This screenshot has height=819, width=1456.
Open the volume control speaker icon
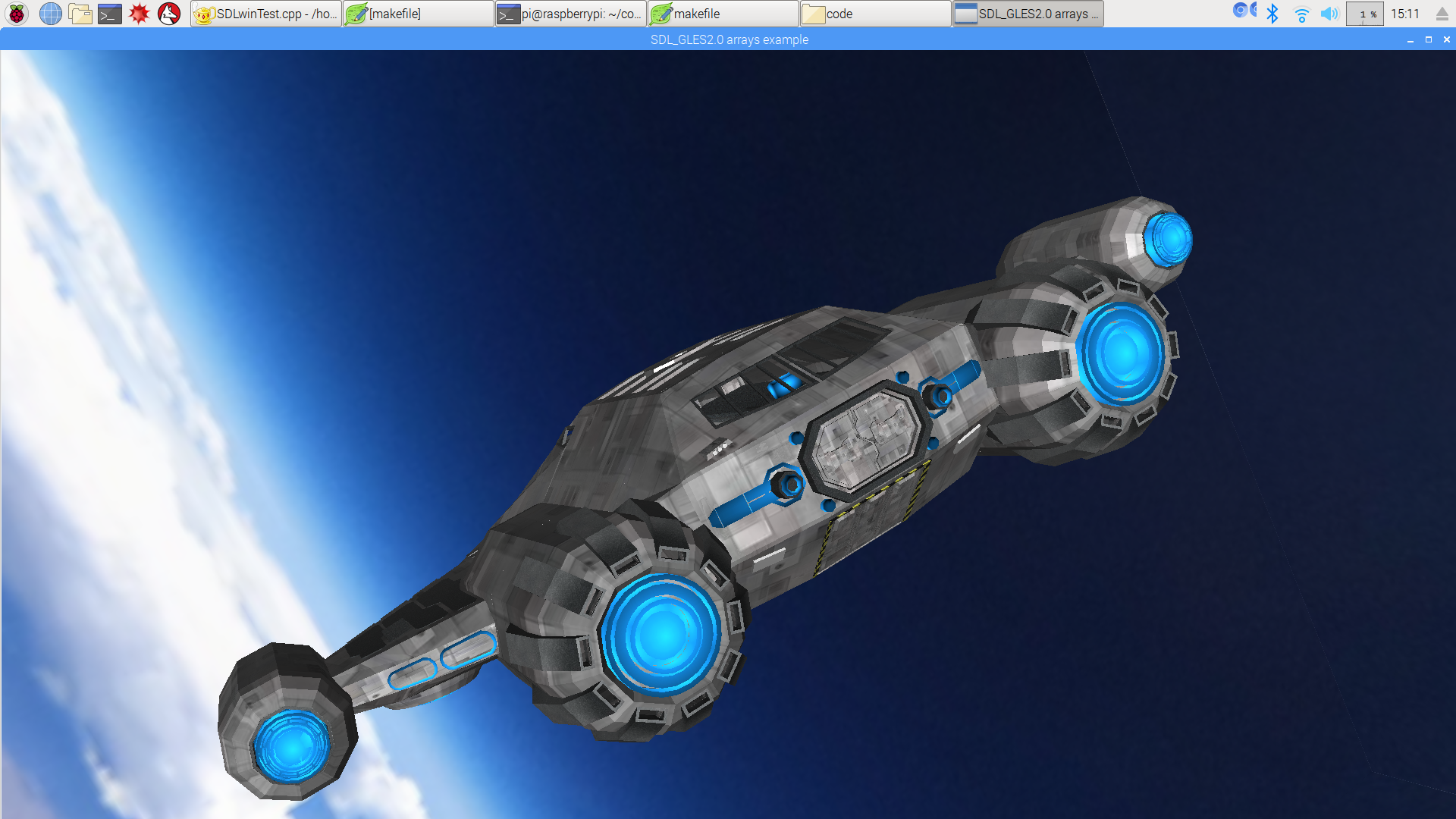(1329, 14)
